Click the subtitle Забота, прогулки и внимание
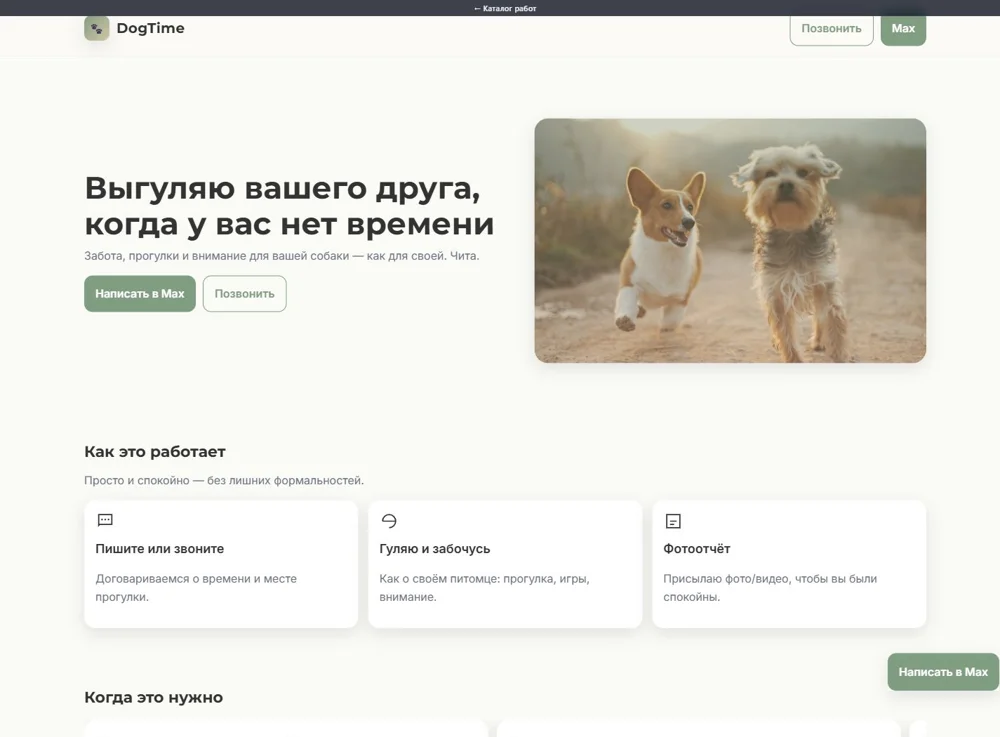The width and height of the screenshot is (1000, 737). point(281,256)
